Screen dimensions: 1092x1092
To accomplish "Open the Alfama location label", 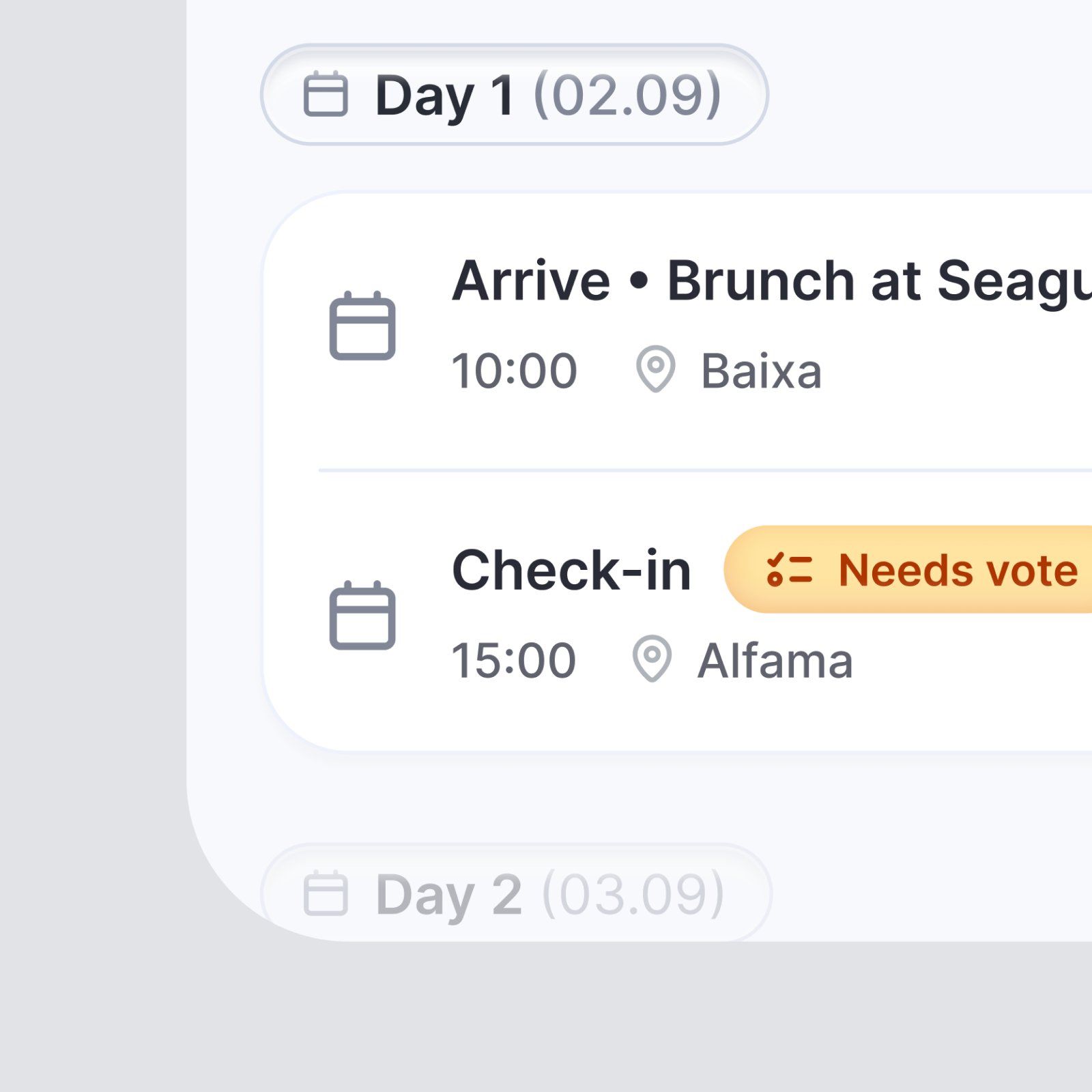I will 775,661.
